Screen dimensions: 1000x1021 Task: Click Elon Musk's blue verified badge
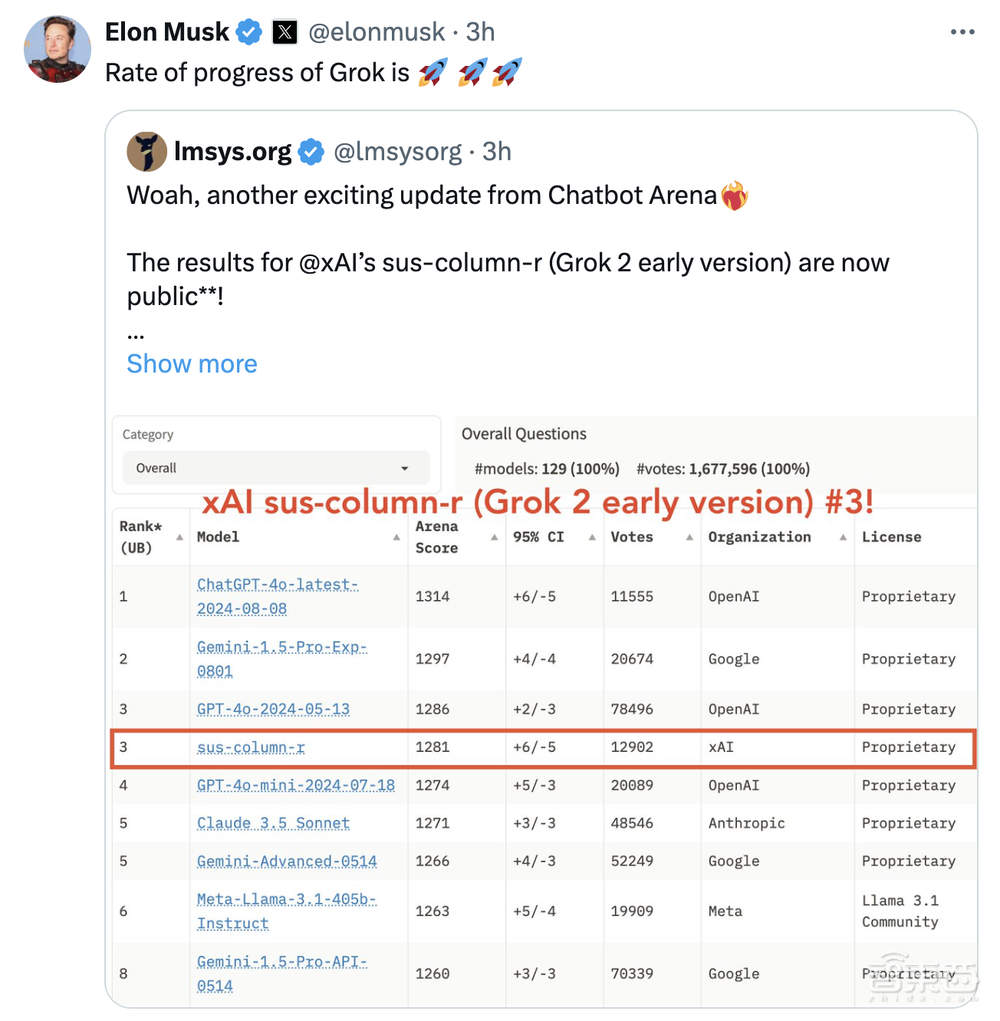[x=249, y=32]
